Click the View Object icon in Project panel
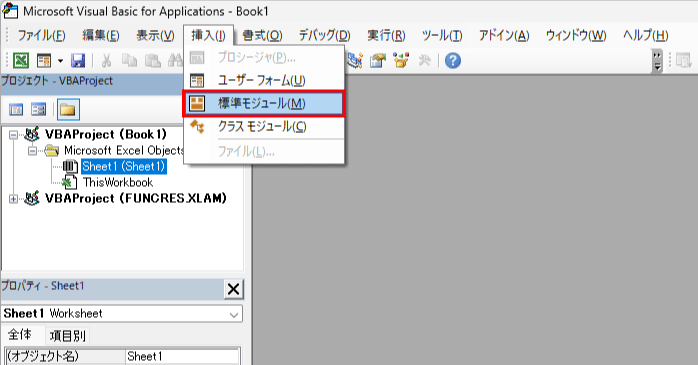698x365 pixels. [39, 110]
